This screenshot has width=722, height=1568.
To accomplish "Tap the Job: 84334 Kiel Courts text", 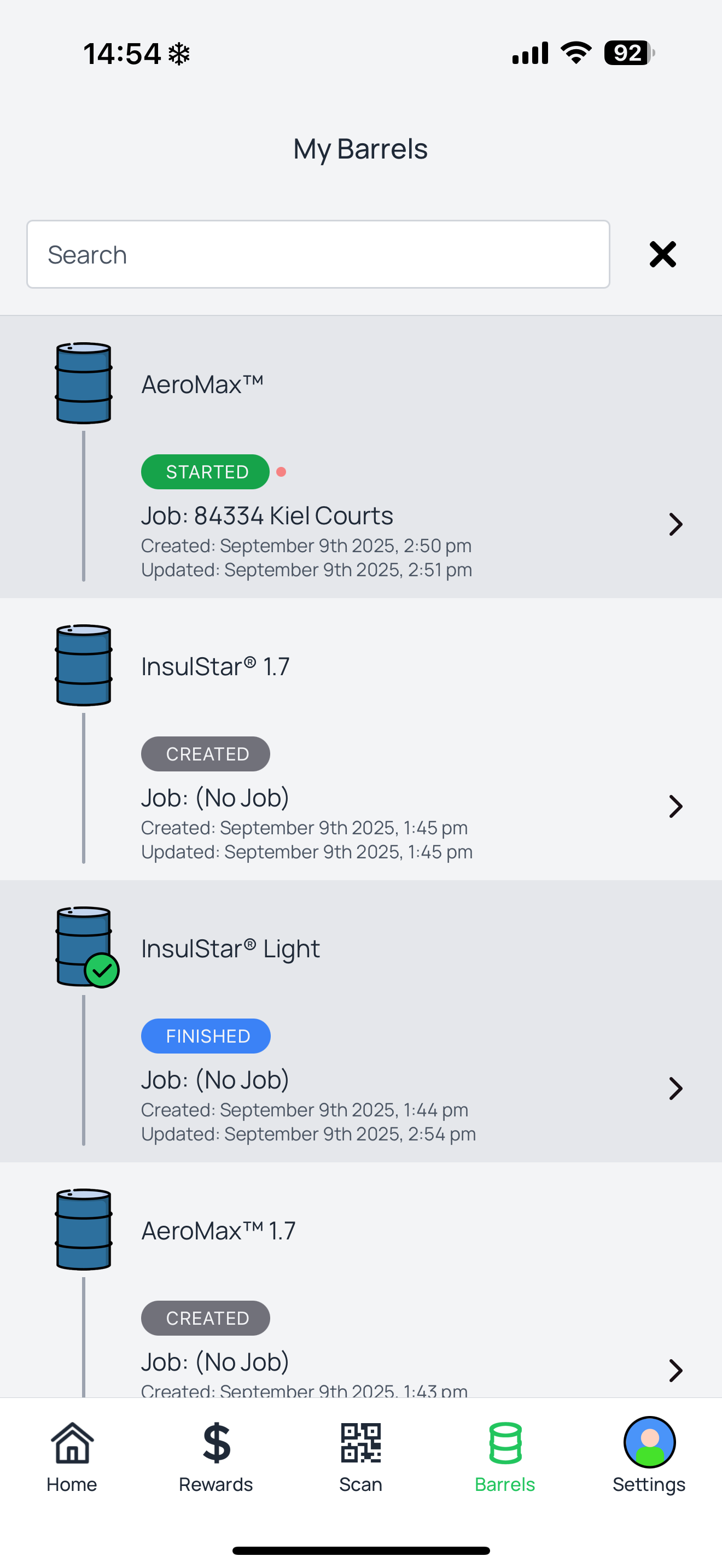I will pyautogui.click(x=267, y=516).
